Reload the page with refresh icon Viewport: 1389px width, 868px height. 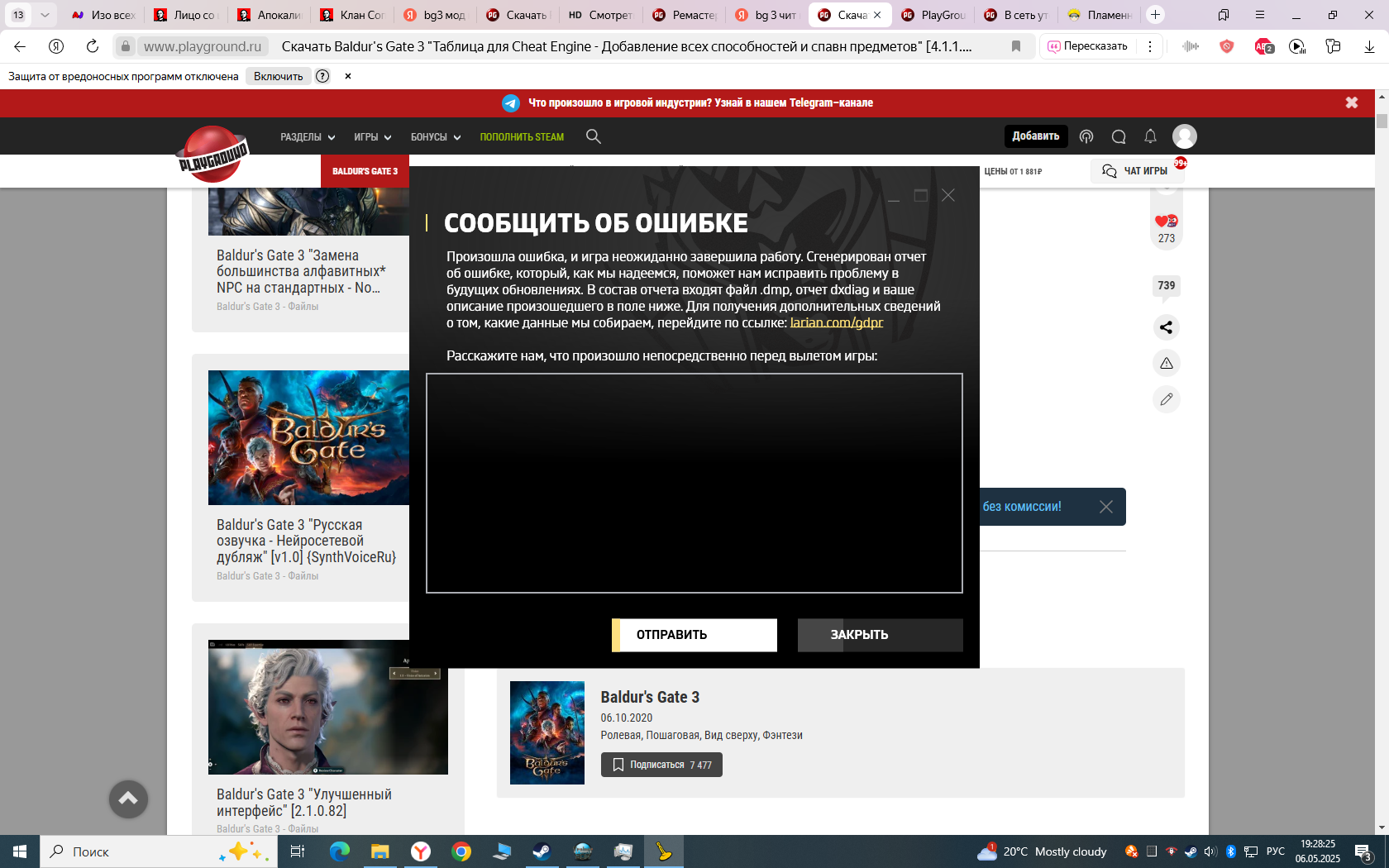click(93, 46)
